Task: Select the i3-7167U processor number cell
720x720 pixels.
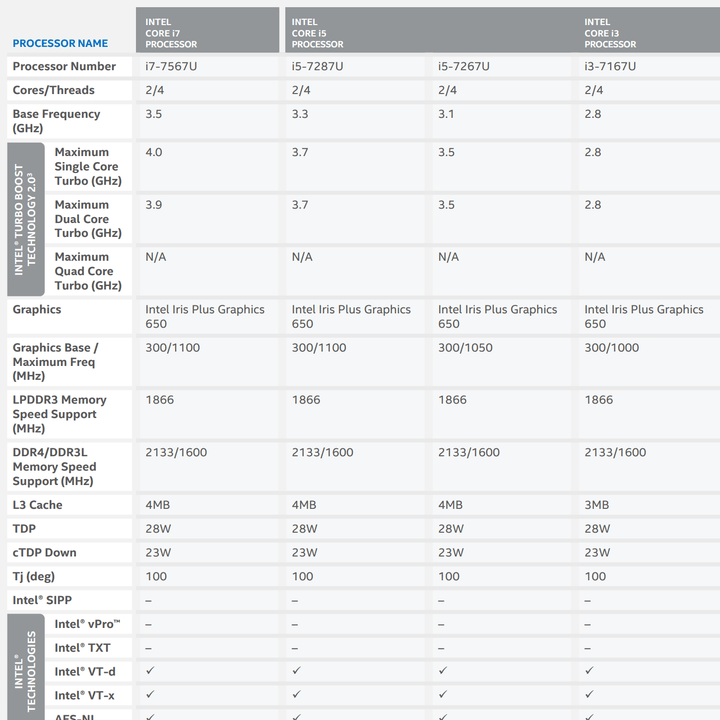Action: (610, 66)
